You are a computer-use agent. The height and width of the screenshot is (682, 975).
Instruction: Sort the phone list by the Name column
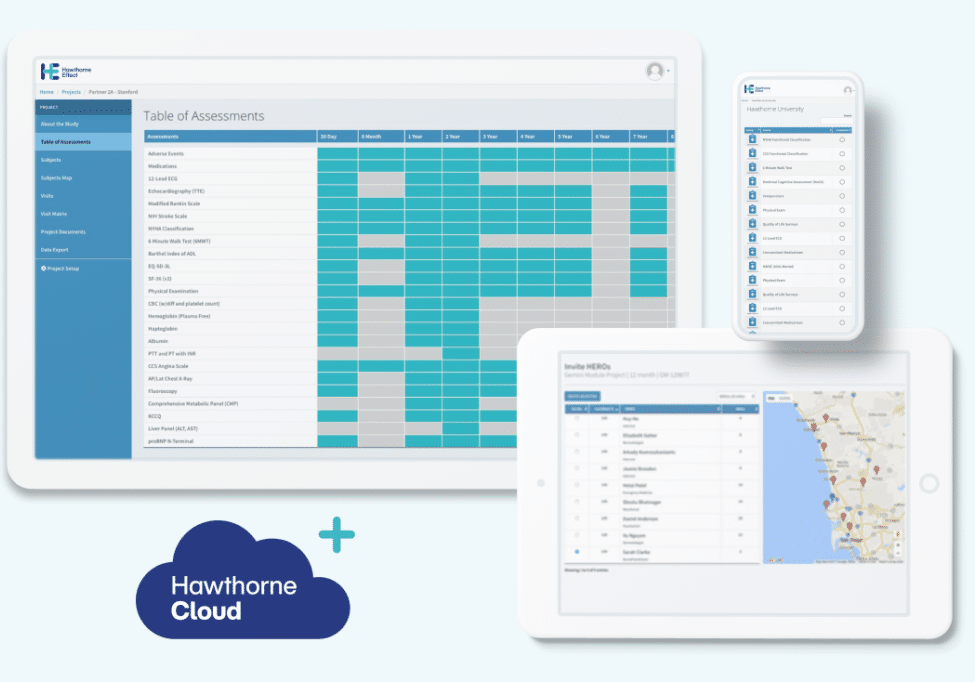click(x=796, y=130)
